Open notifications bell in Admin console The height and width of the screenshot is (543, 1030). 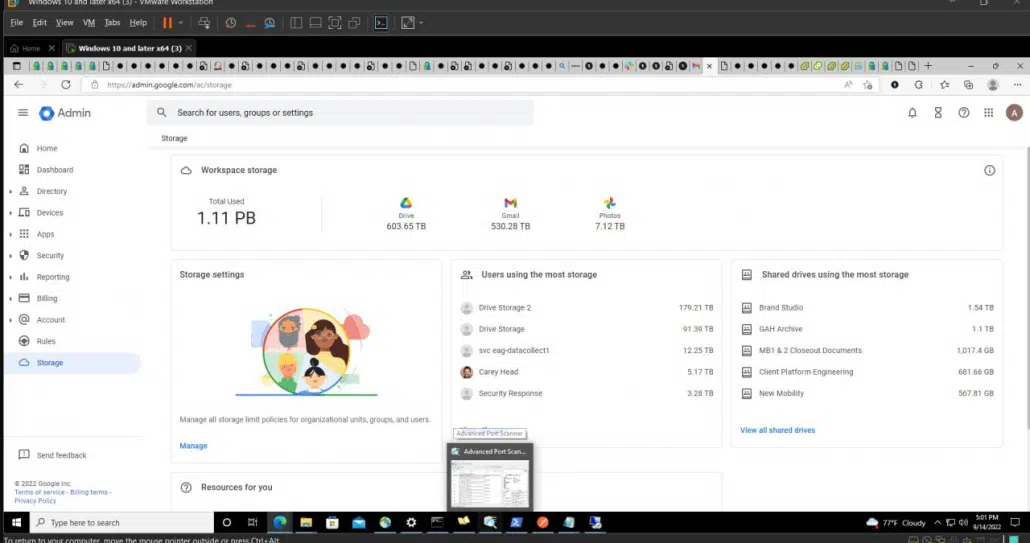pyautogui.click(x=912, y=113)
